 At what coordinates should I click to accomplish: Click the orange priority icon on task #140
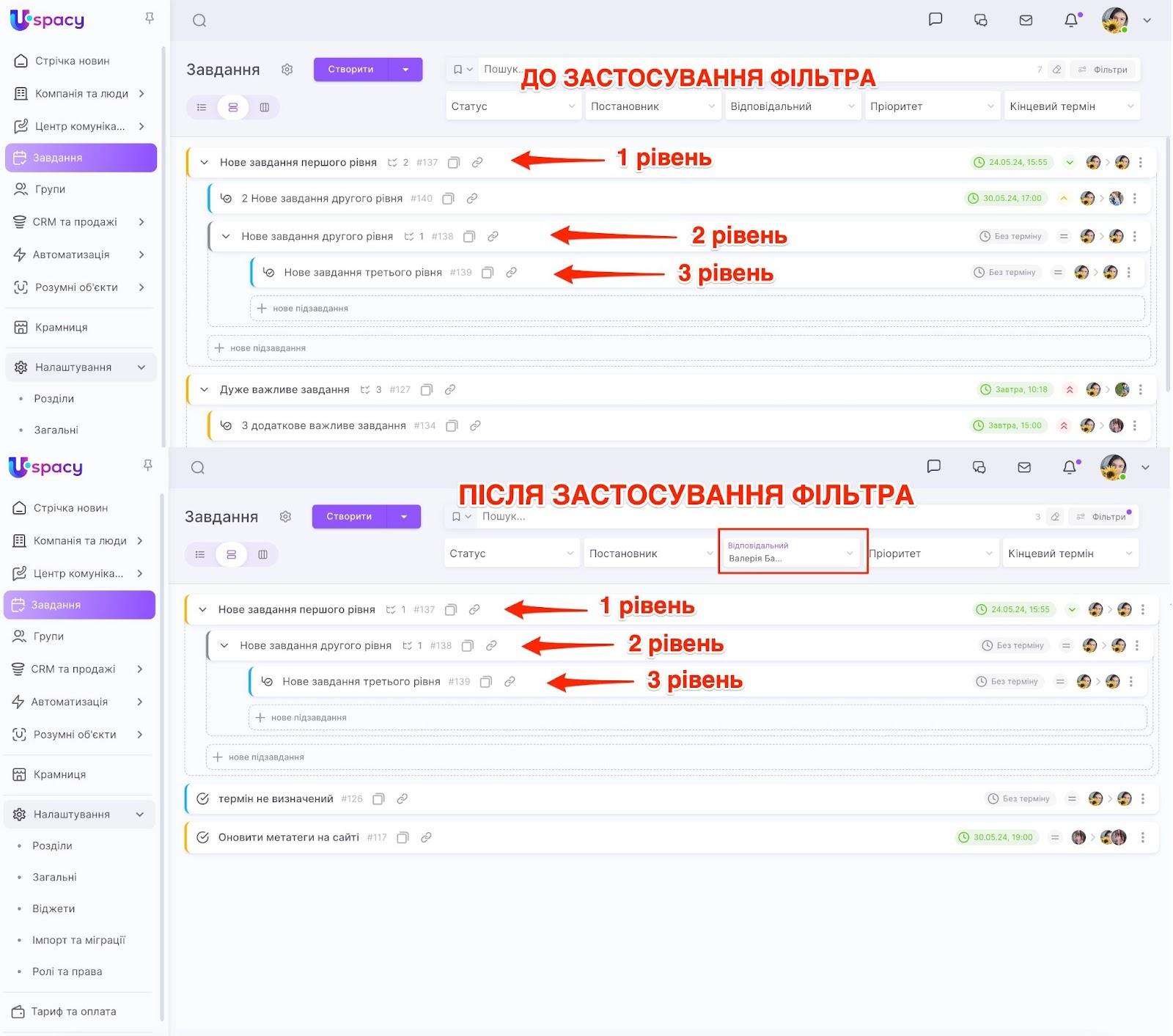[x=1064, y=199]
